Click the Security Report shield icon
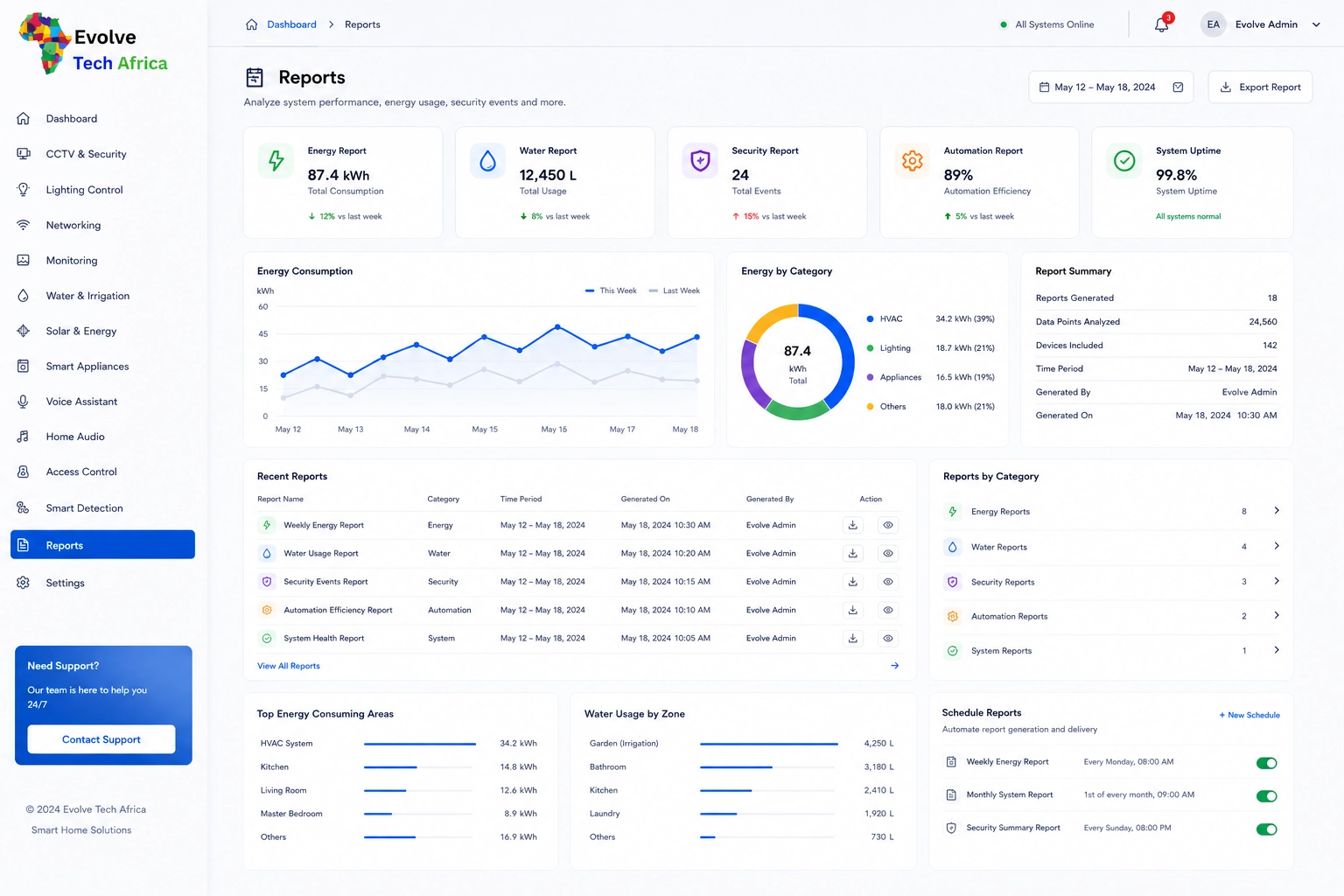Image resolution: width=1344 pixels, height=896 pixels. point(700,161)
